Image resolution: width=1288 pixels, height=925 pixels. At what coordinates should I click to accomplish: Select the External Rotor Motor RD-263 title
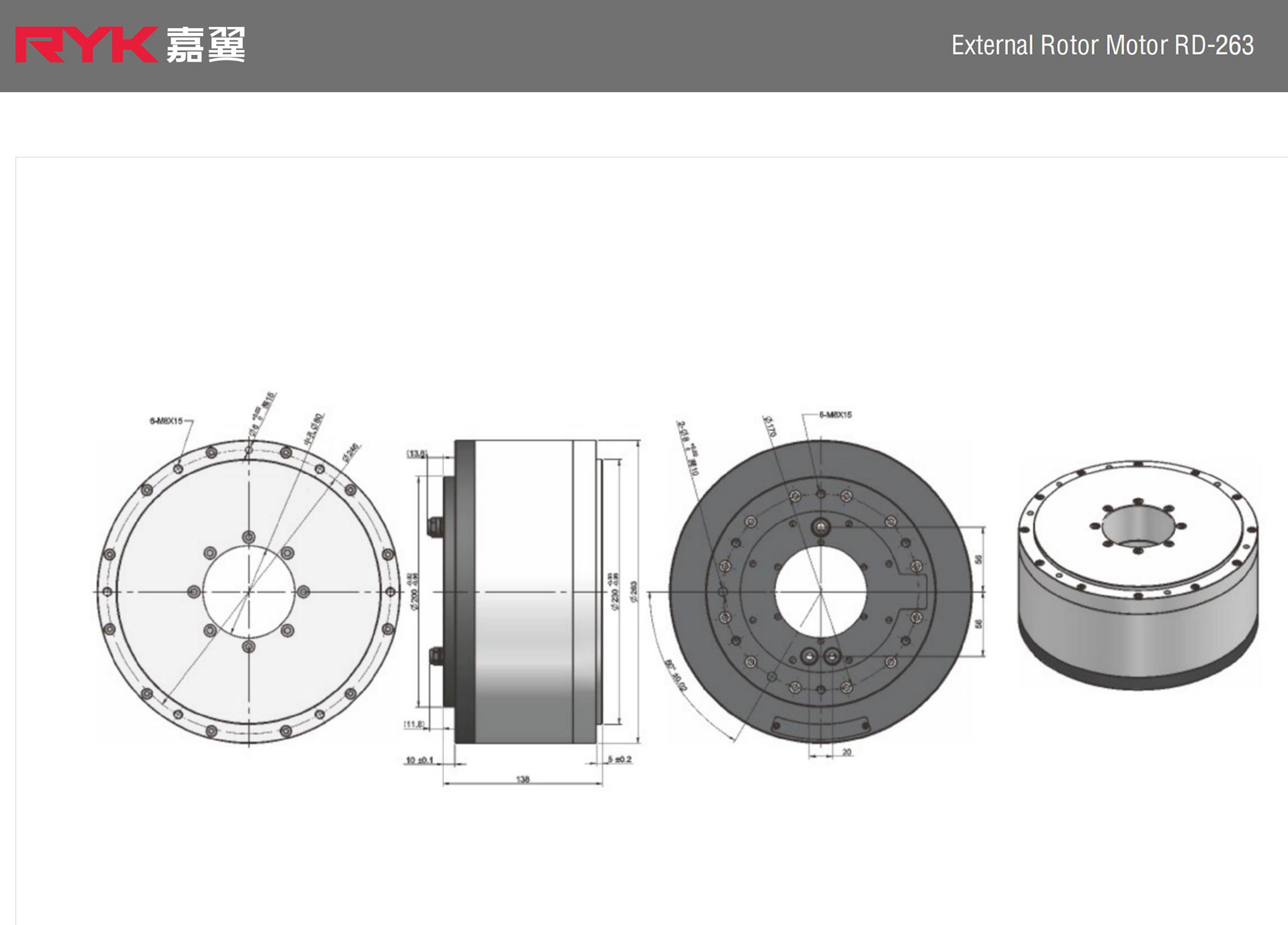(1103, 46)
